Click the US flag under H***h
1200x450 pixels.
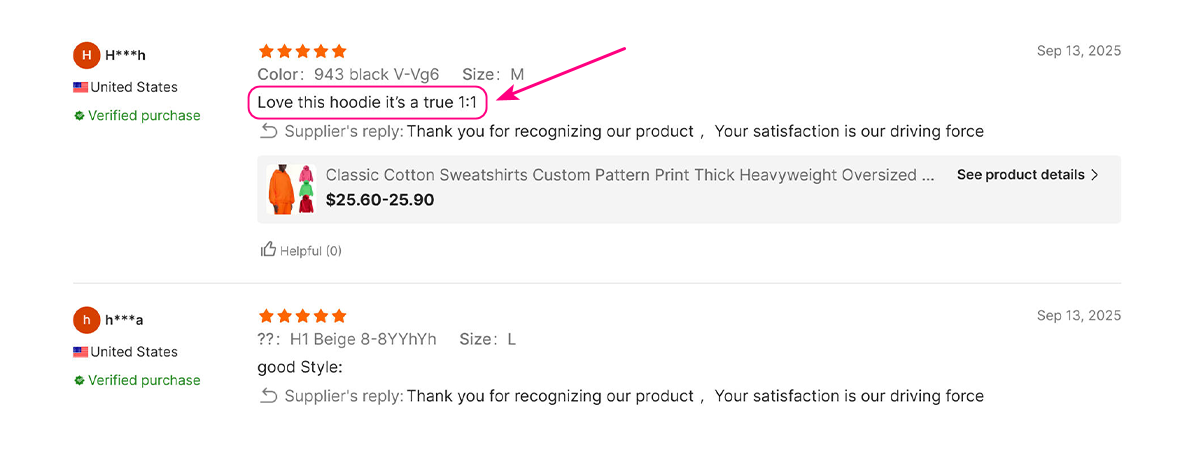click(x=81, y=87)
